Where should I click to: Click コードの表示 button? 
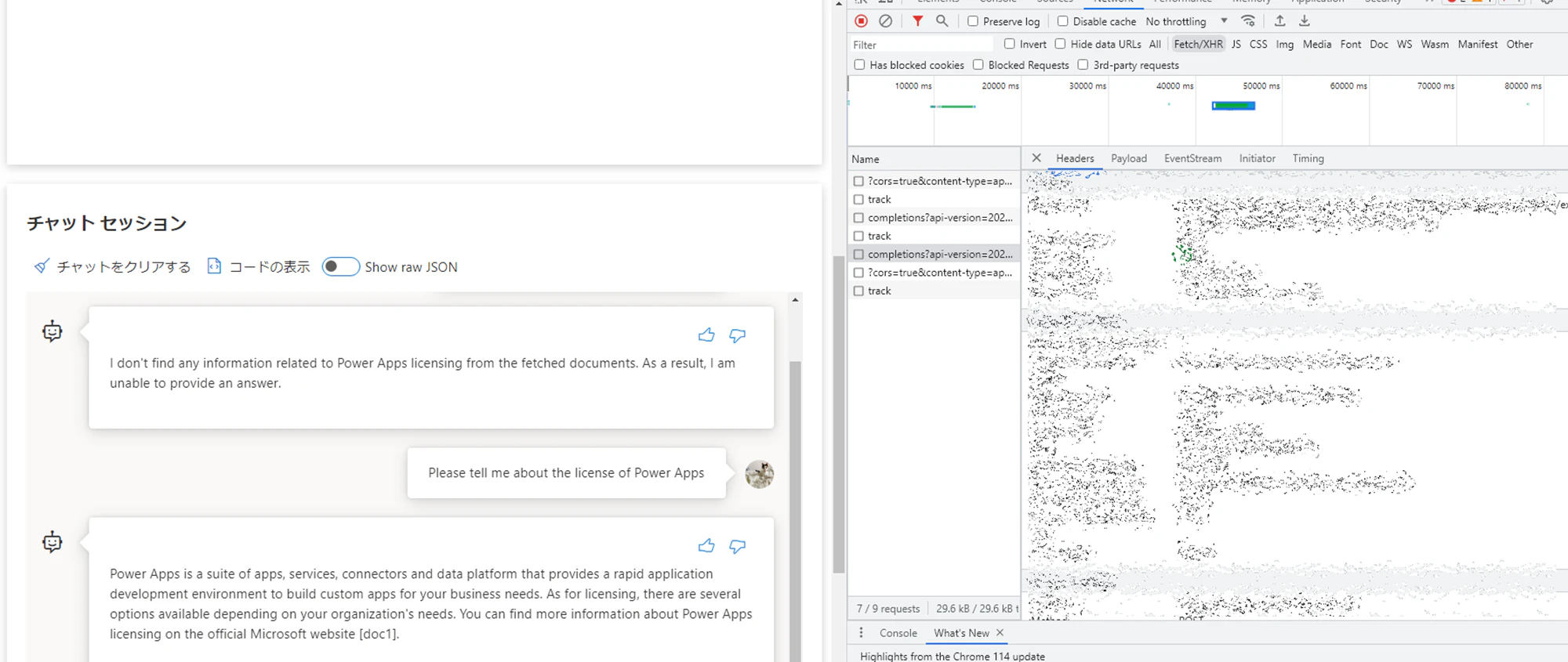[x=258, y=267]
